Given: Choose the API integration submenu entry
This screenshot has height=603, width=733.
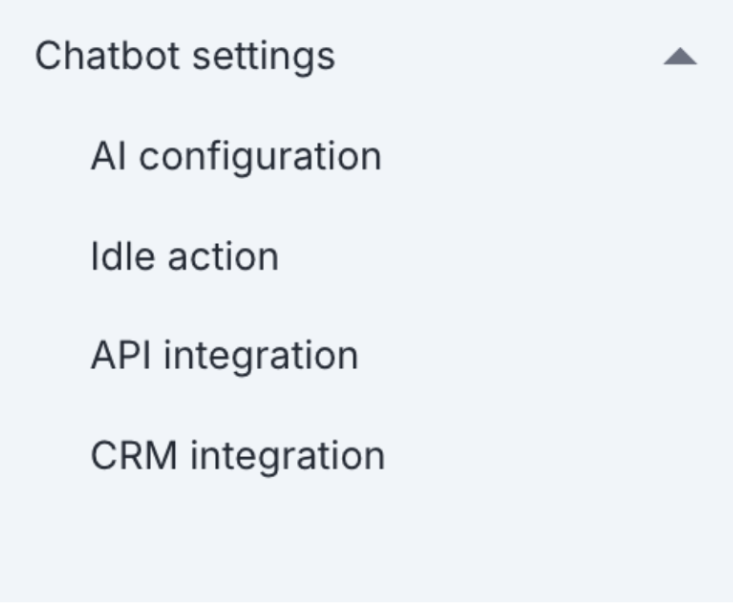Looking at the screenshot, I should click(x=224, y=356).
